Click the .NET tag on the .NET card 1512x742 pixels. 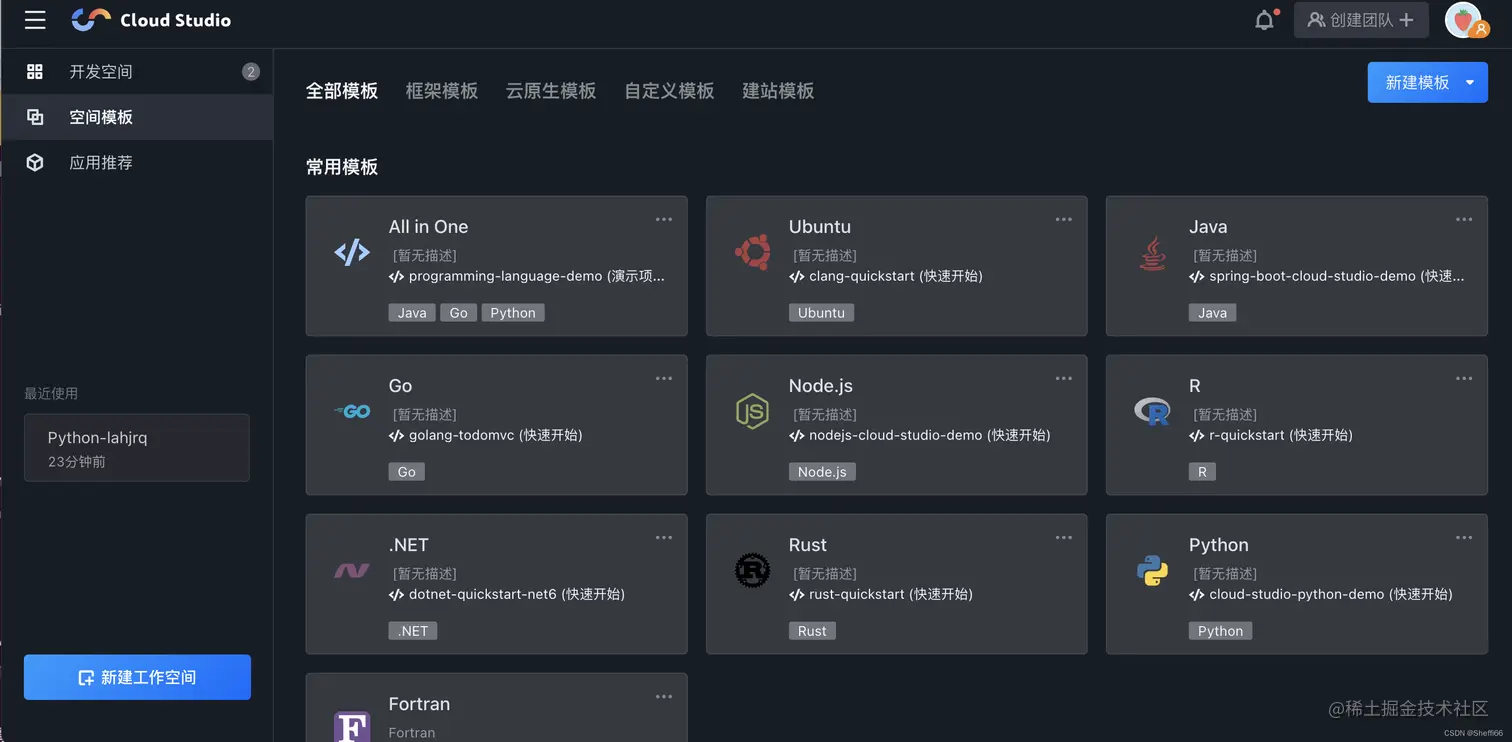[413, 631]
